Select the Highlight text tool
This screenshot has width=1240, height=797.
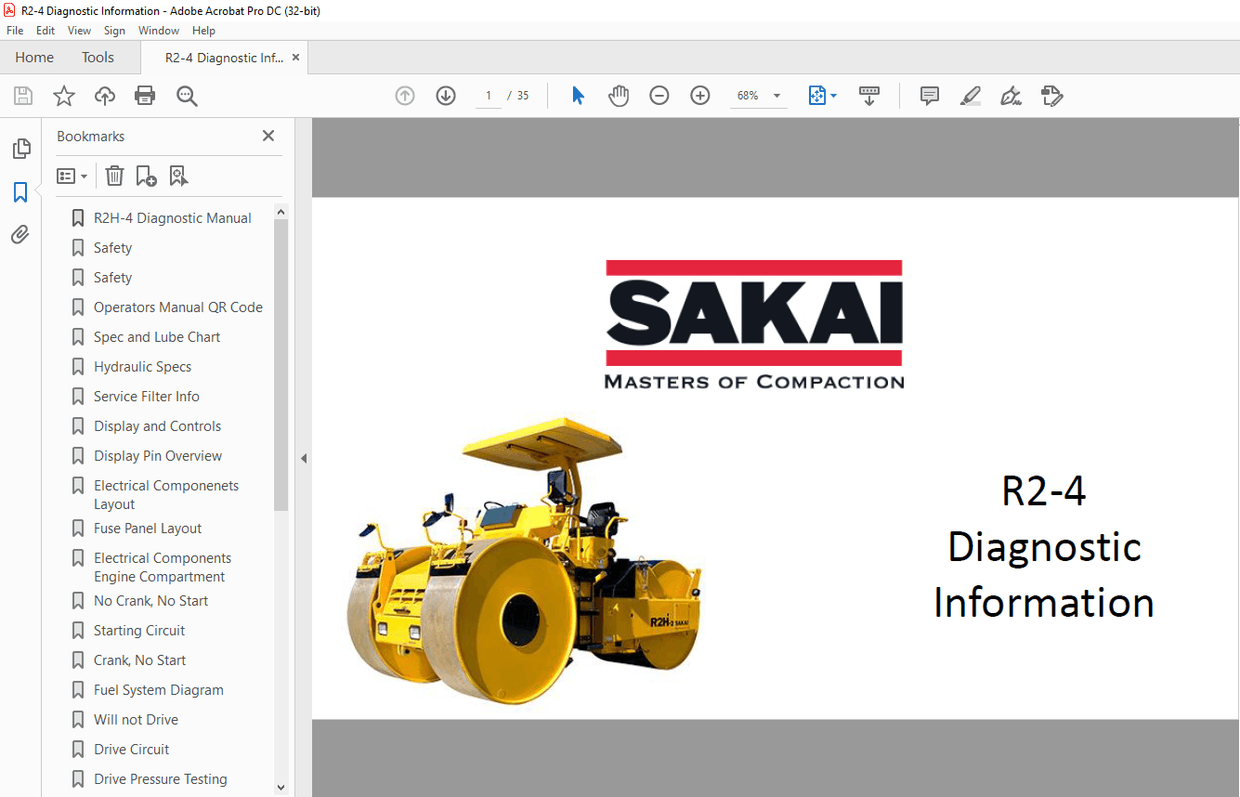tap(970, 95)
